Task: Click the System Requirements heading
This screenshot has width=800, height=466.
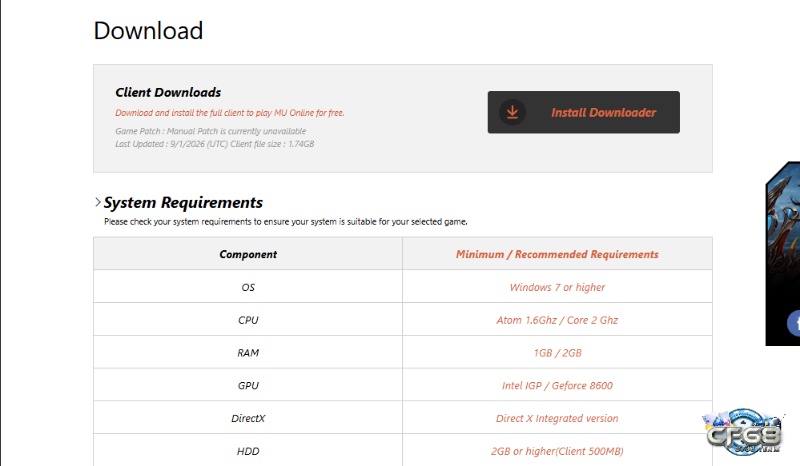Action: 183,203
